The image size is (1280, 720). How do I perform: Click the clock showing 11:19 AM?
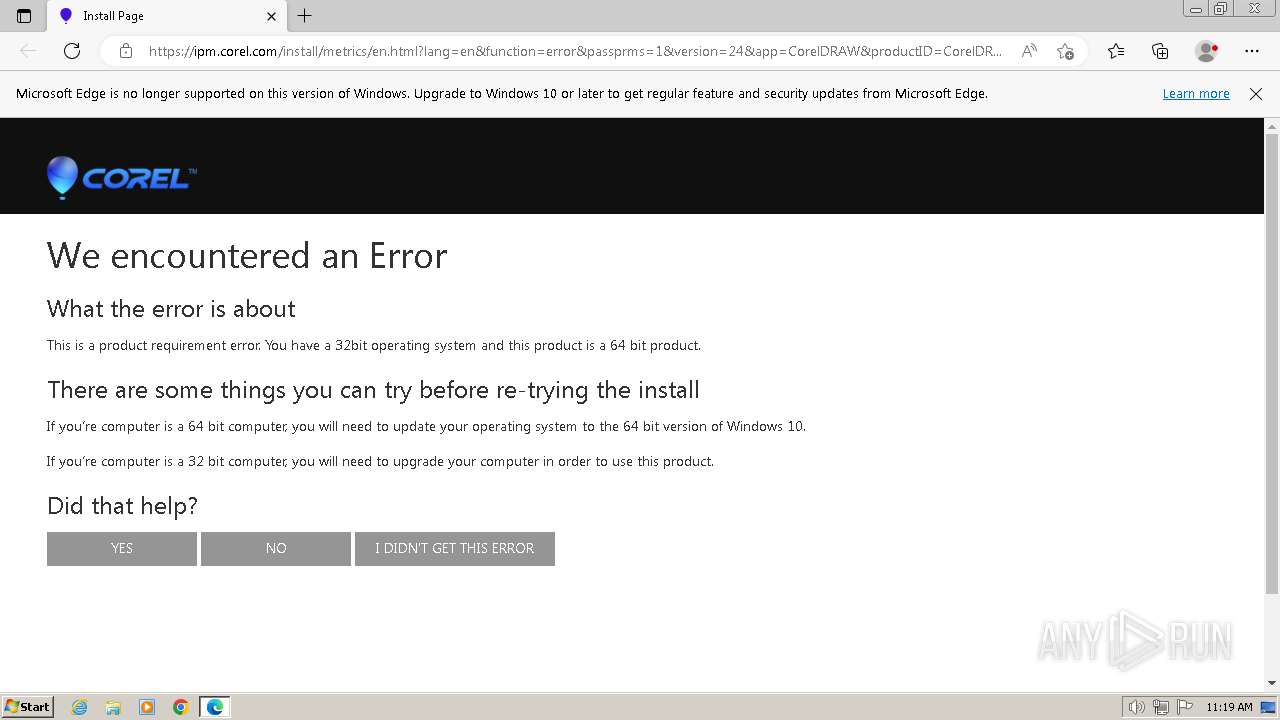[1229, 707]
